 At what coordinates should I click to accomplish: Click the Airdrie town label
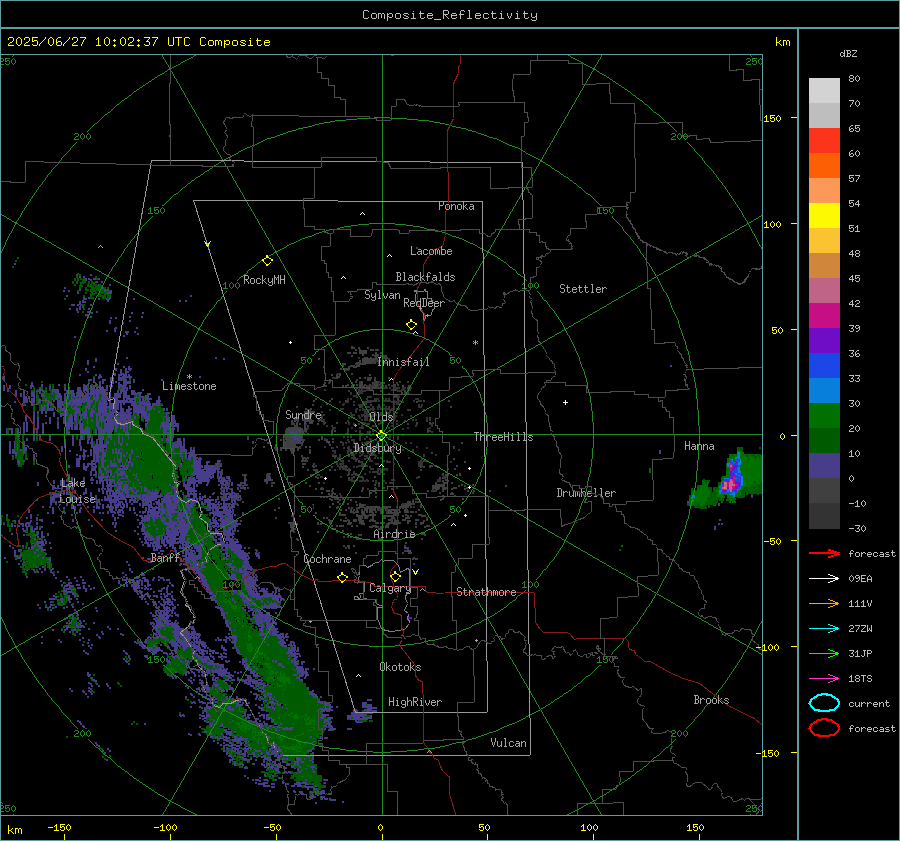(394, 534)
